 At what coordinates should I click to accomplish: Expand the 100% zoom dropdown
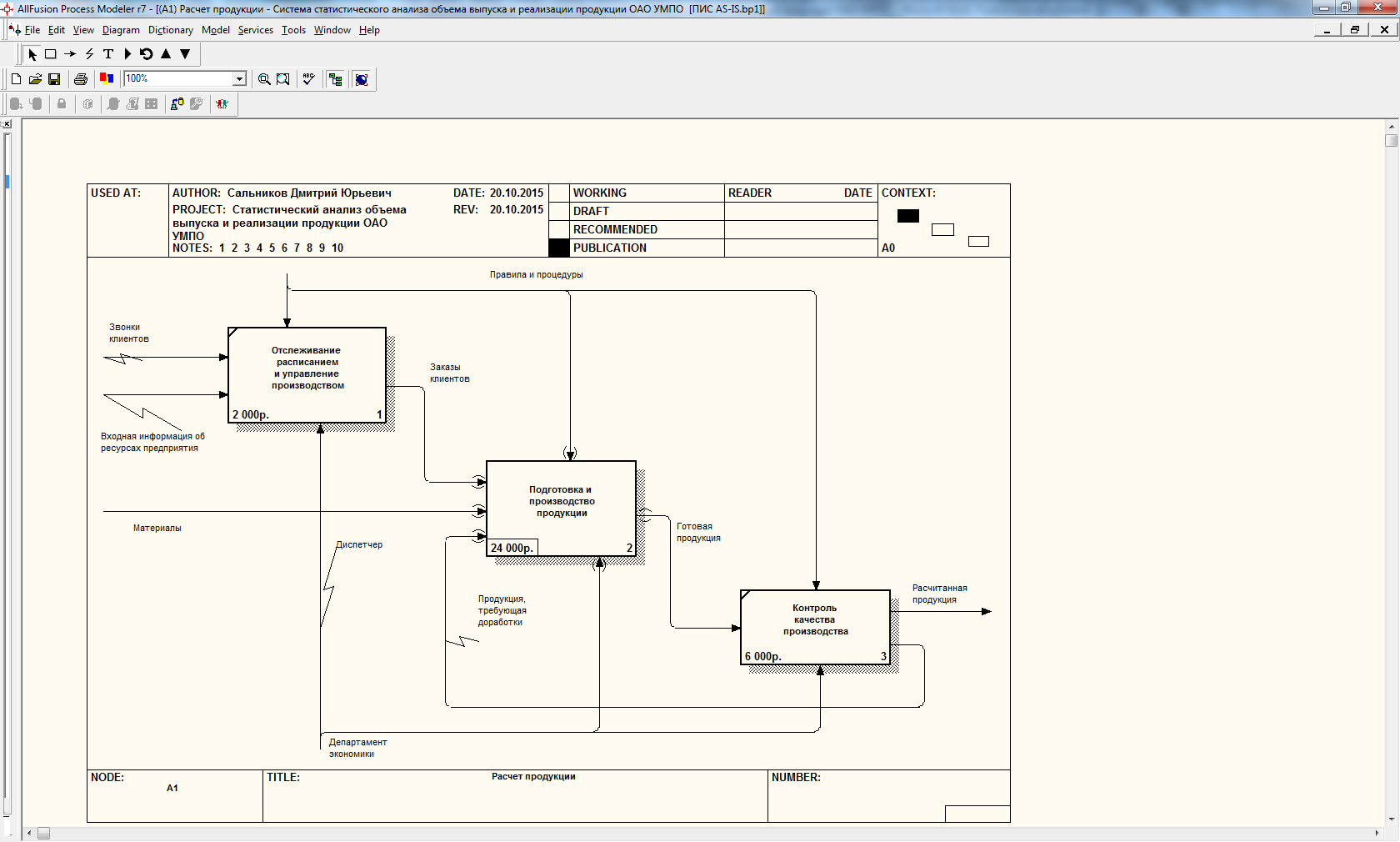[239, 79]
